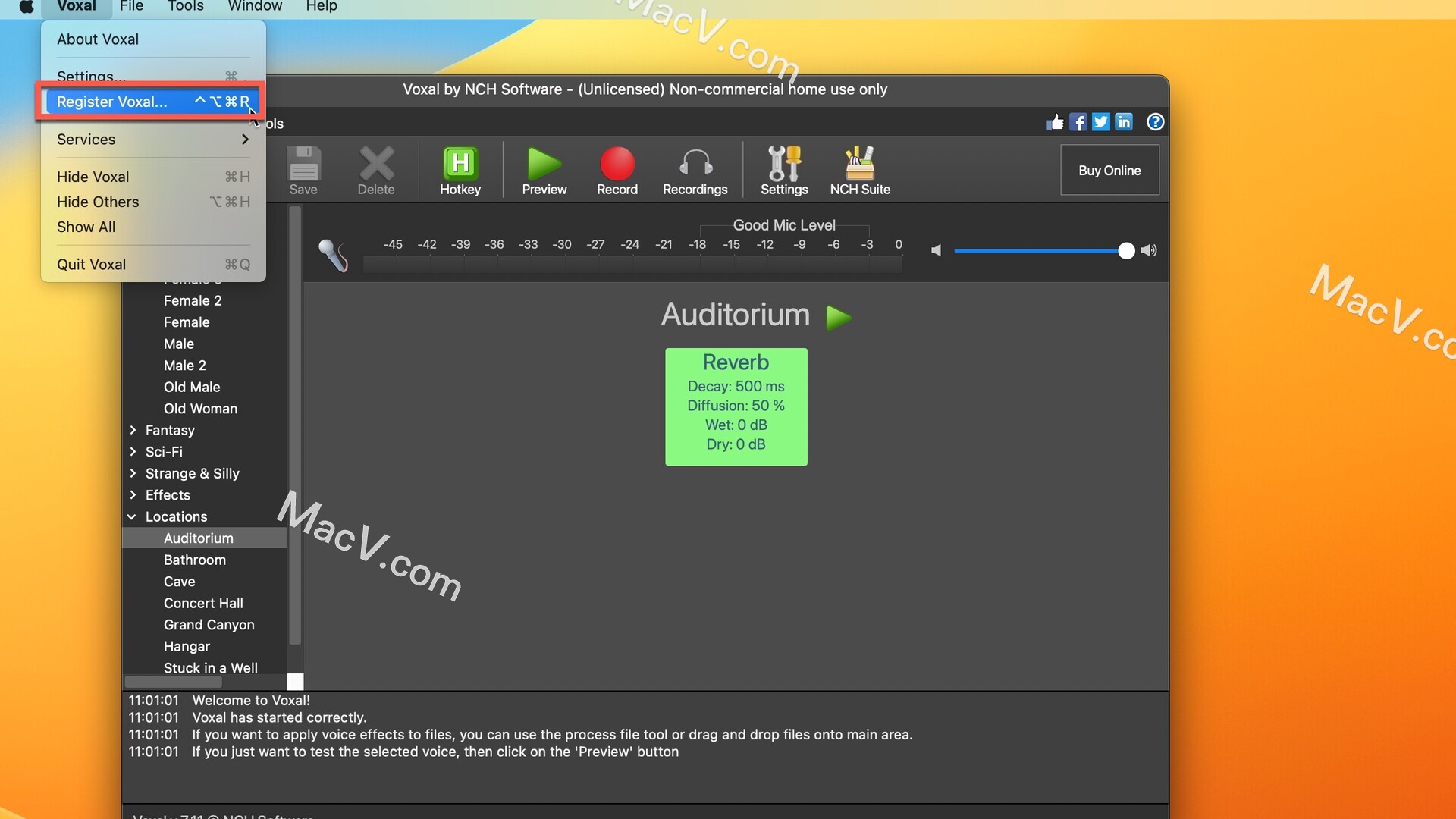Share on LinkedIn icon
The height and width of the screenshot is (819, 1456).
(1124, 122)
